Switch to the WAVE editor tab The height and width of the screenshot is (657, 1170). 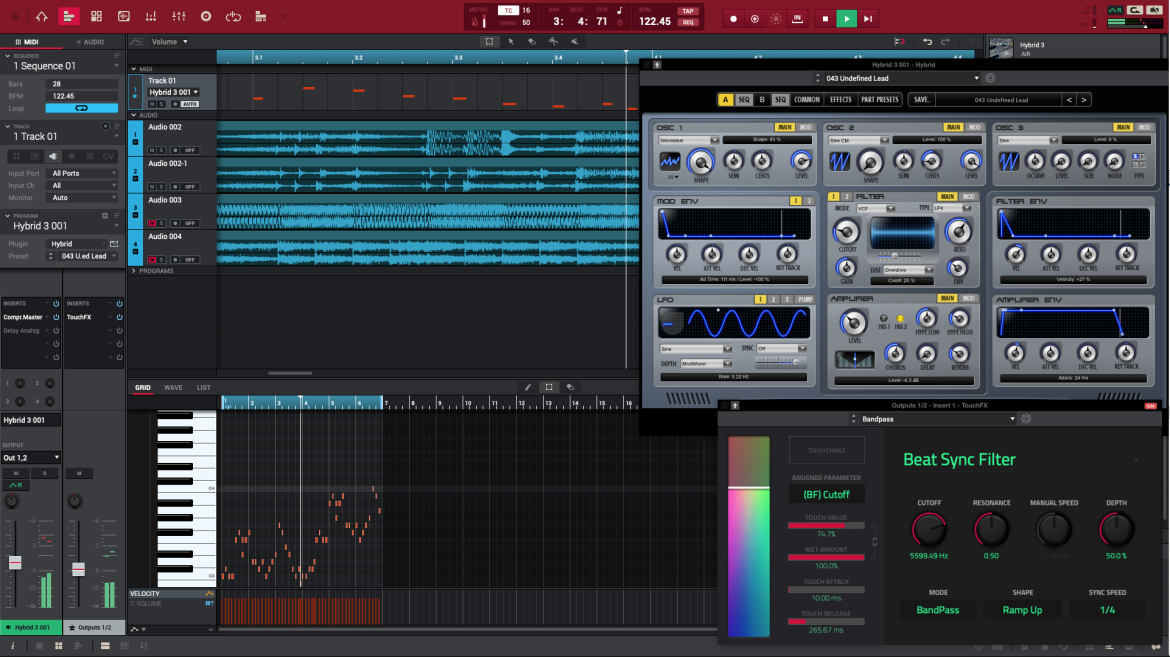[x=173, y=387]
